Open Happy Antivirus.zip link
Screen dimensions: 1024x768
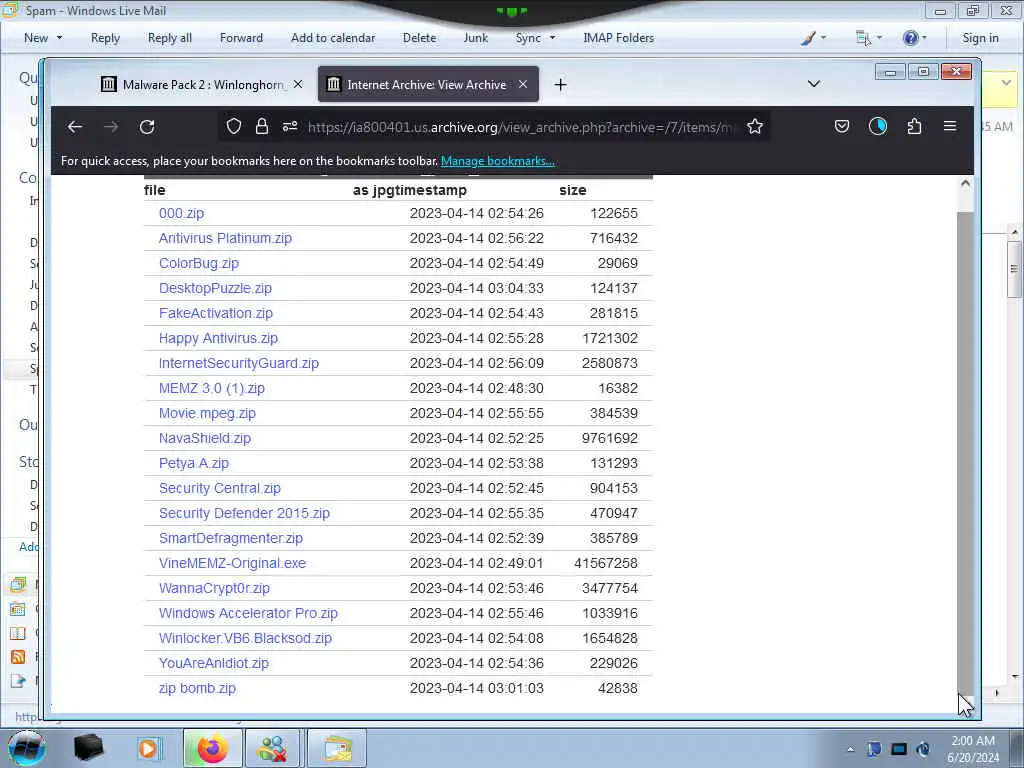pos(218,338)
